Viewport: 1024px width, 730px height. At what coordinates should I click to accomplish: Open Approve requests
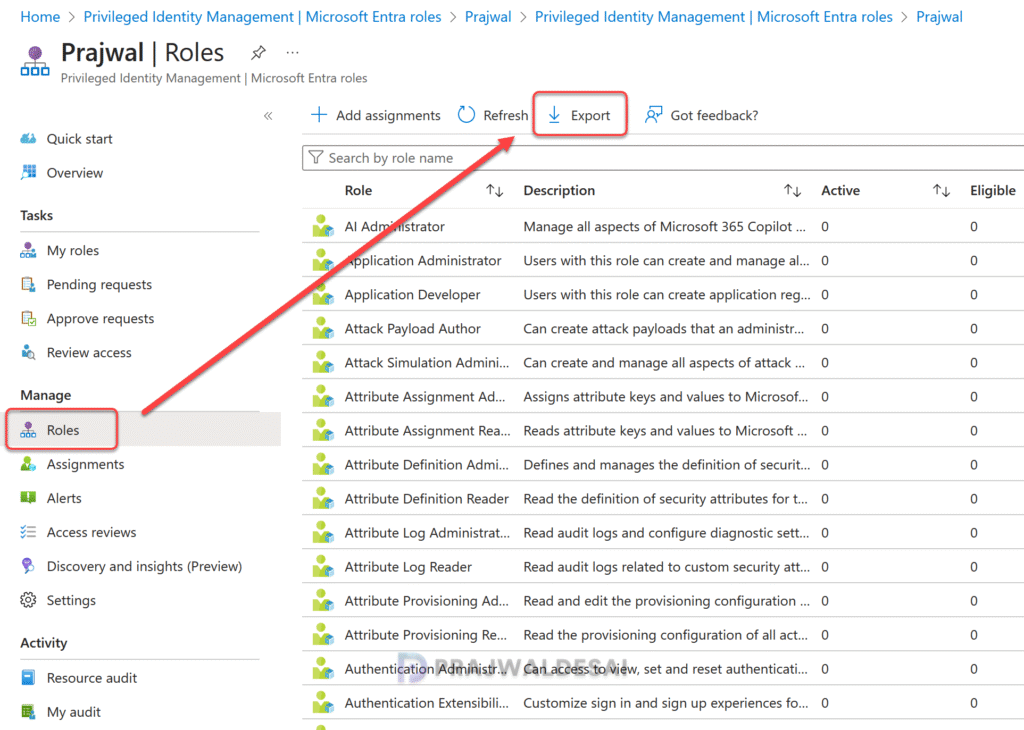pyautogui.click(x=100, y=318)
